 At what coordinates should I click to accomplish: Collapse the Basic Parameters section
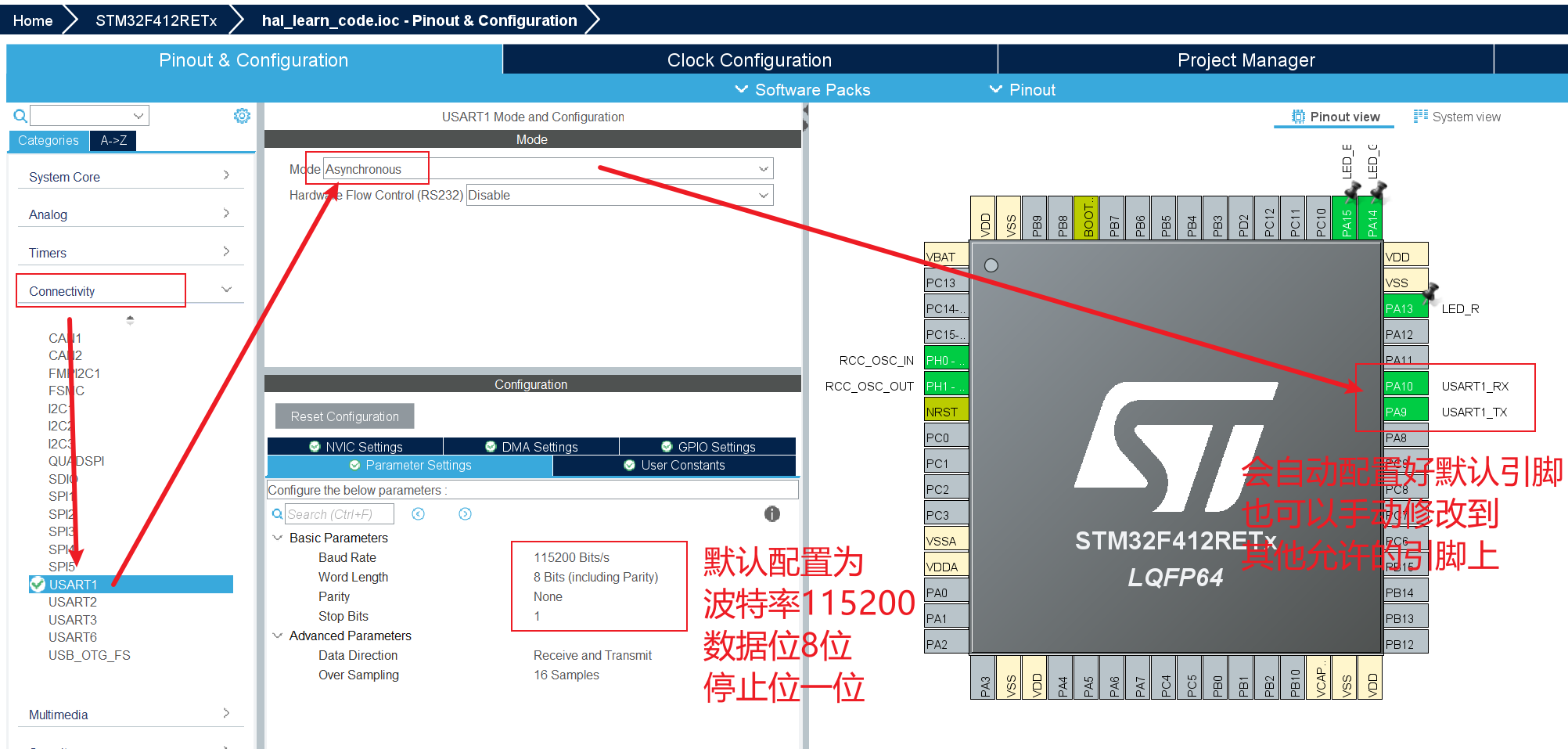pyautogui.click(x=278, y=538)
